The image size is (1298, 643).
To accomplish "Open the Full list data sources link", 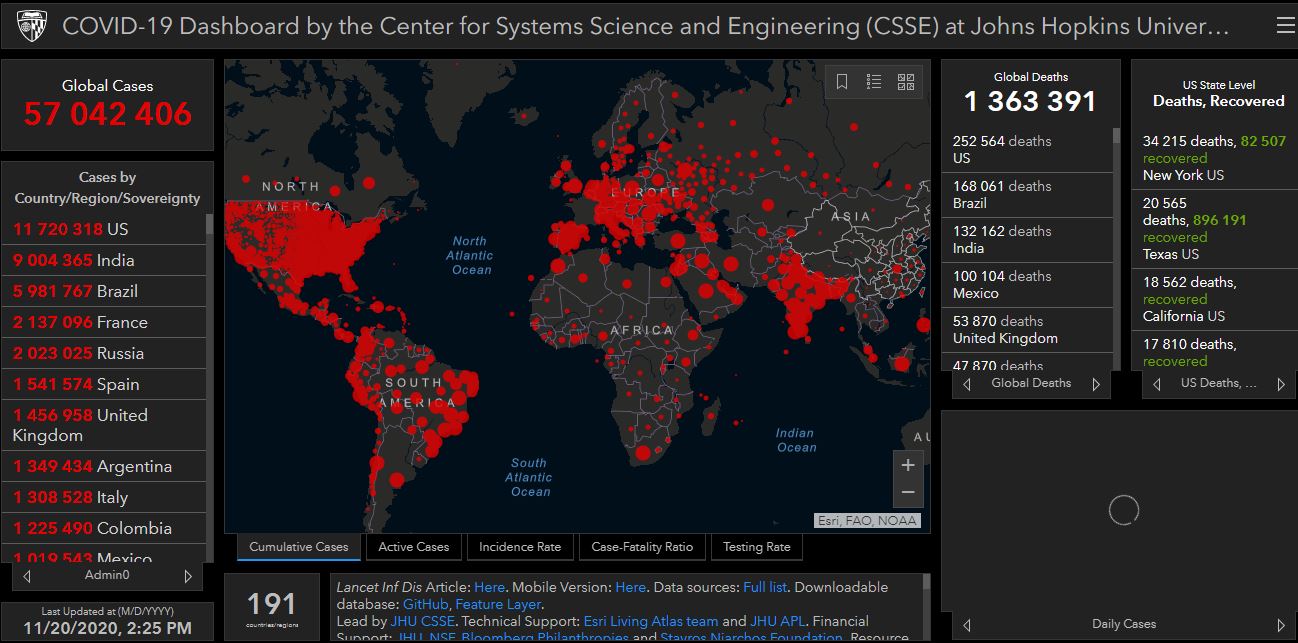I will [x=765, y=587].
